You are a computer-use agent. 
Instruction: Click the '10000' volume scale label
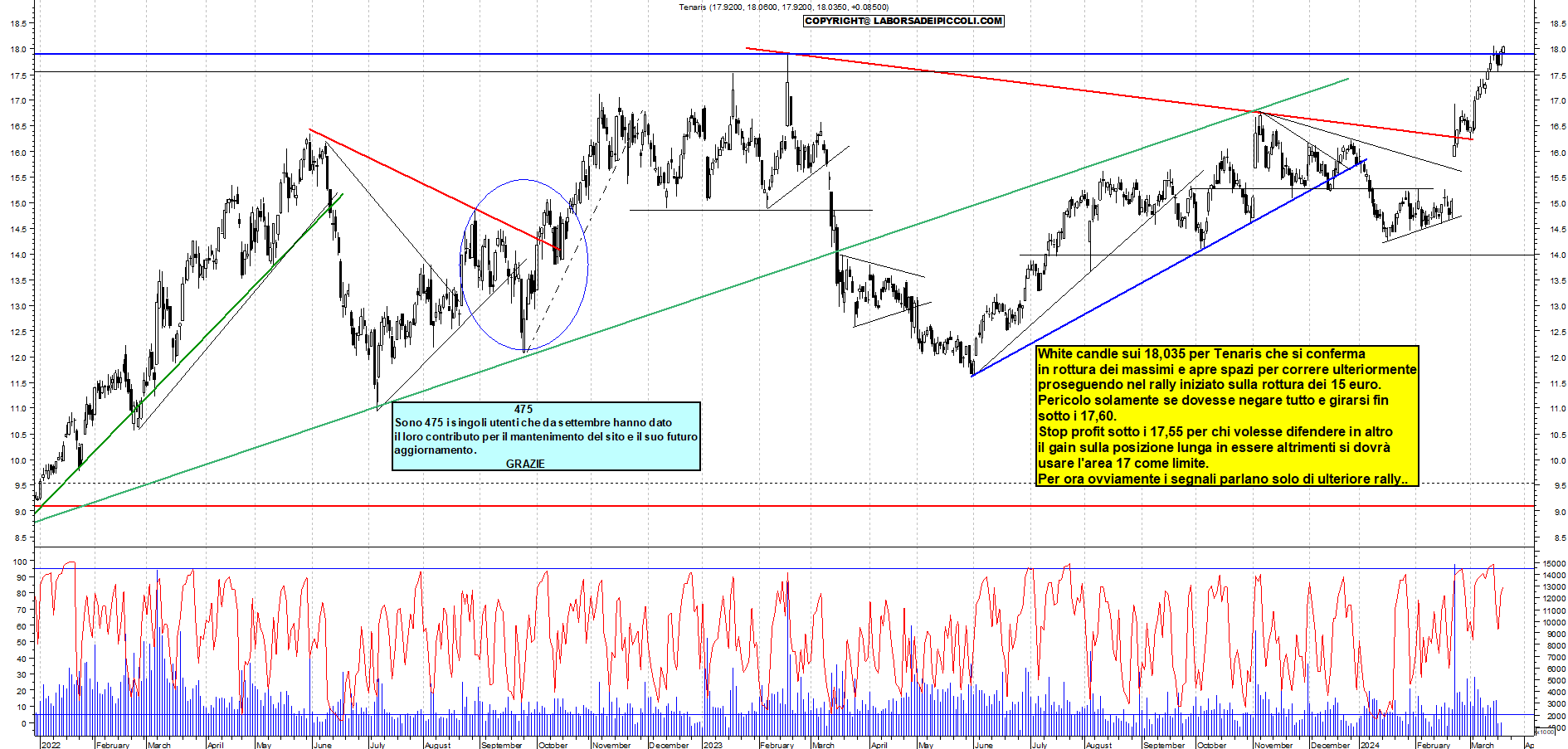click(1554, 622)
